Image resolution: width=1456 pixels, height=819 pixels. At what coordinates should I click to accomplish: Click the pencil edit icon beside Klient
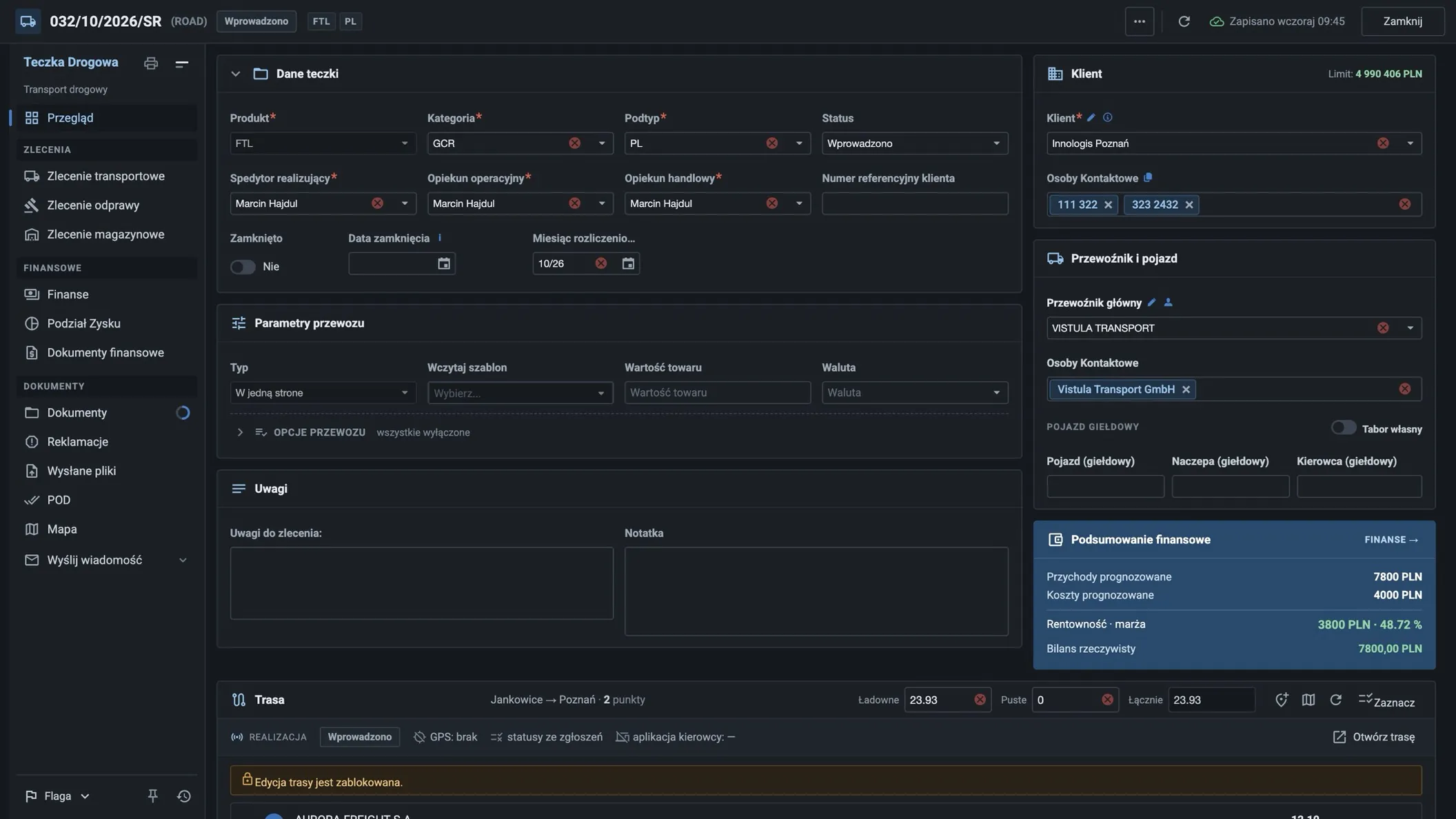coord(1091,118)
